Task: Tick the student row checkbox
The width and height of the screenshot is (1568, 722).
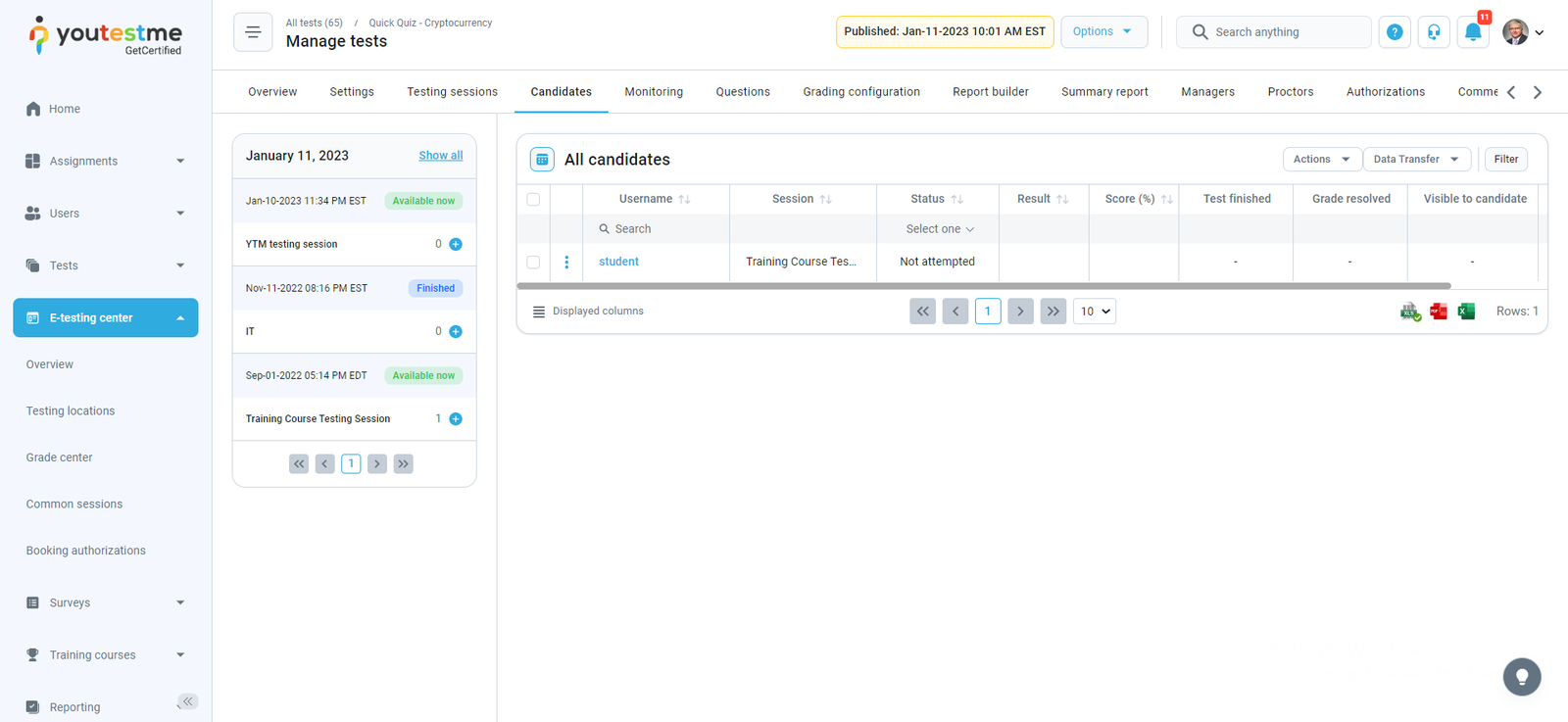Action: (x=533, y=262)
